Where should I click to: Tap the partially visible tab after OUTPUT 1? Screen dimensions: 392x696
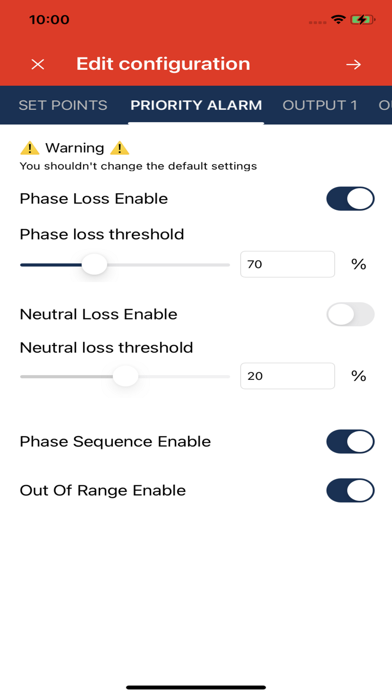pyautogui.click(x=384, y=105)
